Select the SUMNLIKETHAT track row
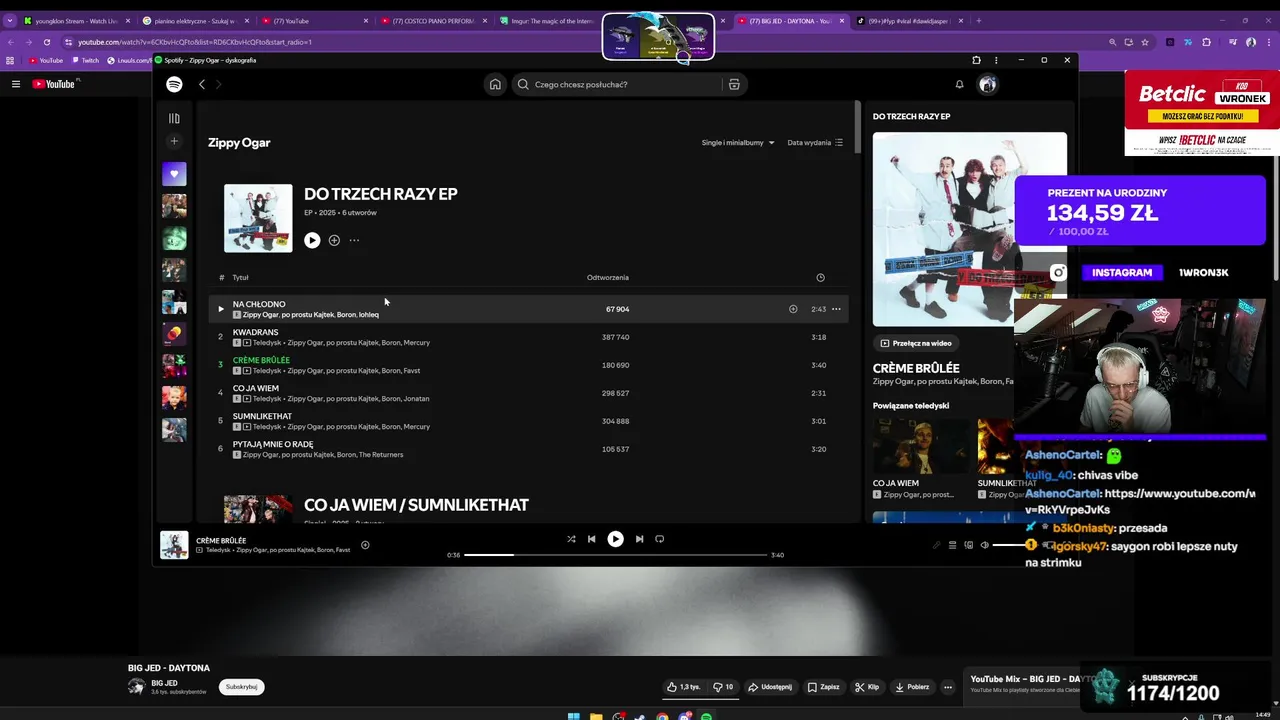Screen dimensions: 1280x720 click(530, 421)
